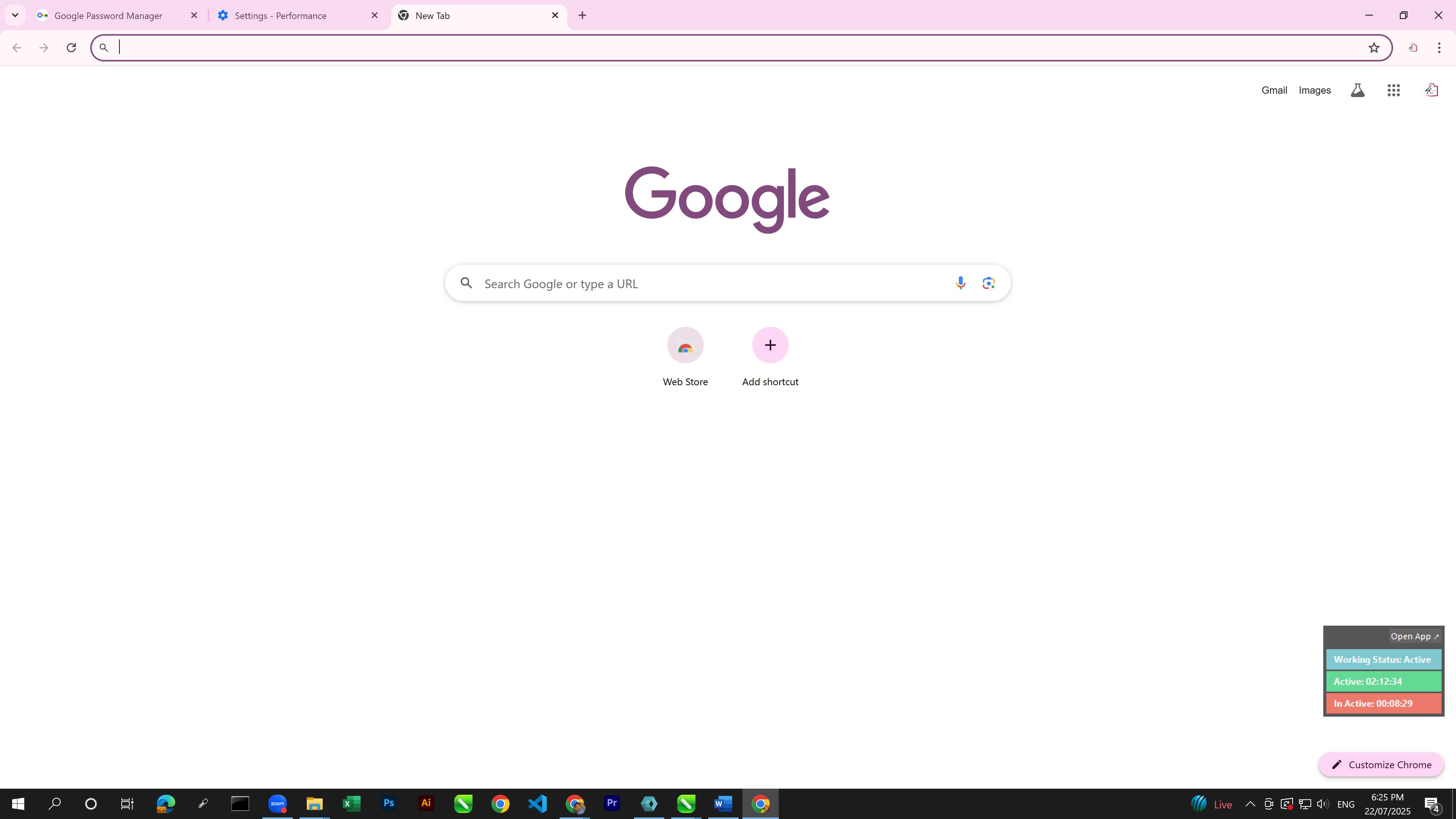The image size is (1456, 819).
Task: Click the Add shortcut button
Action: click(770, 357)
